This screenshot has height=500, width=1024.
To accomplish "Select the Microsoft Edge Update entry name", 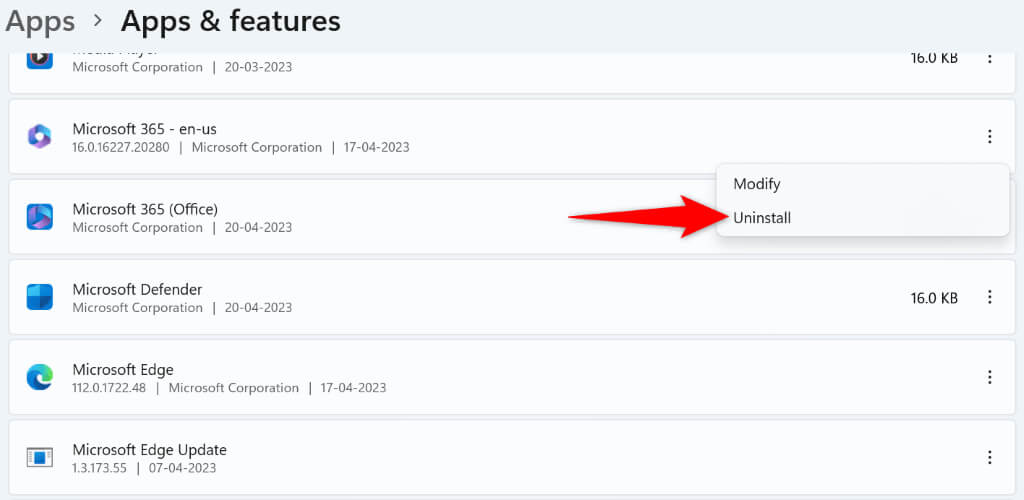I will point(149,449).
